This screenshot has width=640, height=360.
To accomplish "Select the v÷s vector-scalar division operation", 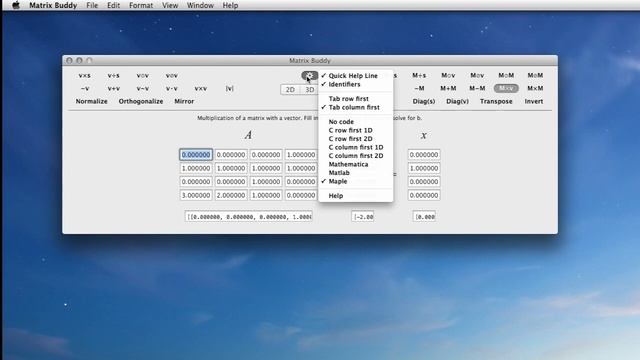I will pos(113,76).
